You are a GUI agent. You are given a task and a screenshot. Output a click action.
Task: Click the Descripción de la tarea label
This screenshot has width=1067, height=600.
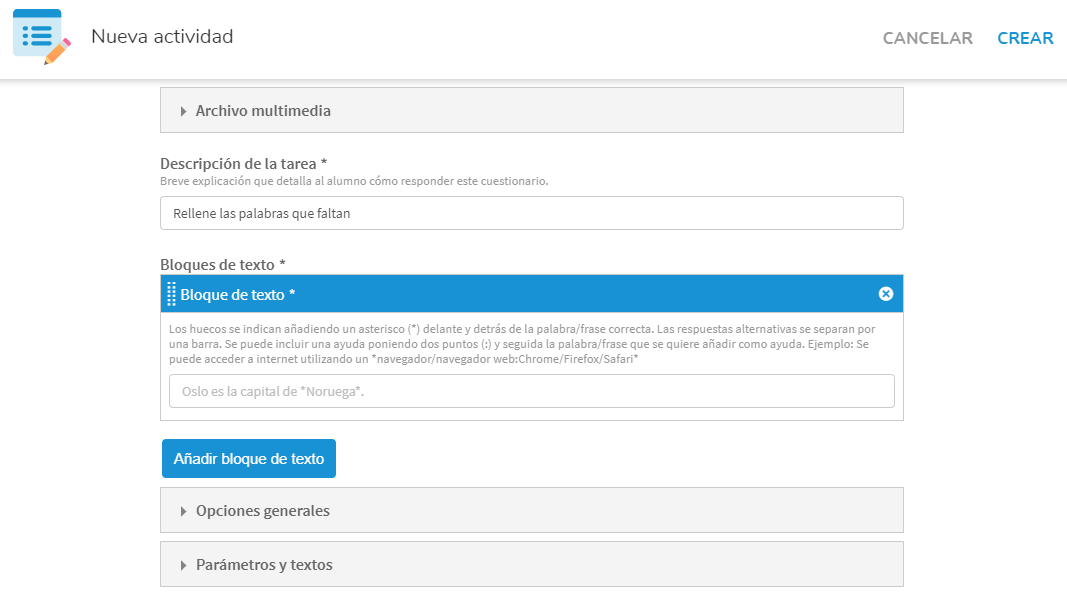coord(243,164)
